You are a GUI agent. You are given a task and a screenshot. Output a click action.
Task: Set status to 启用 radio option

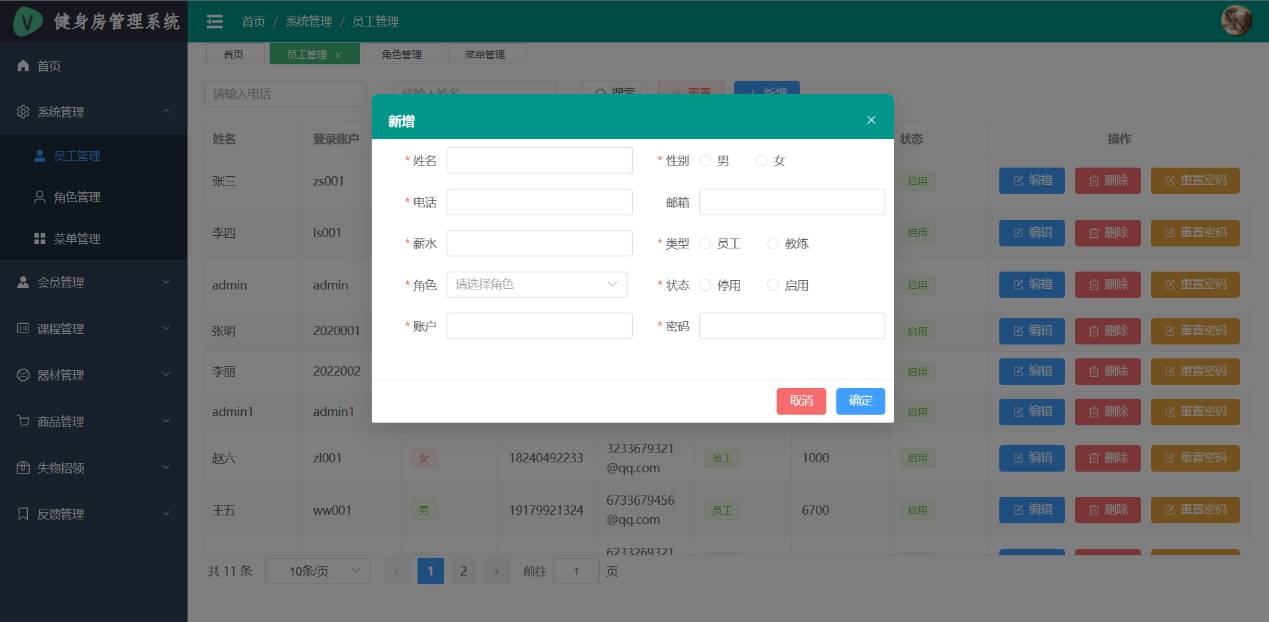click(773, 285)
